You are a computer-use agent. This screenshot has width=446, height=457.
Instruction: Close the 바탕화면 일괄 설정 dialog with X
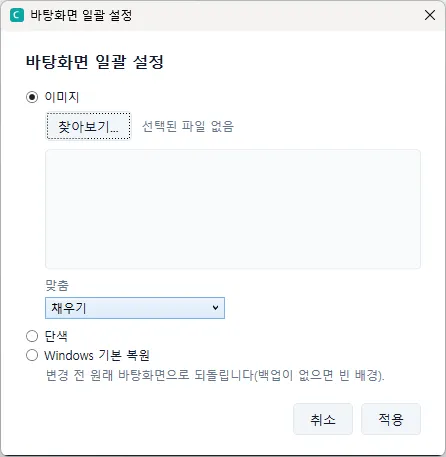(430, 15)
